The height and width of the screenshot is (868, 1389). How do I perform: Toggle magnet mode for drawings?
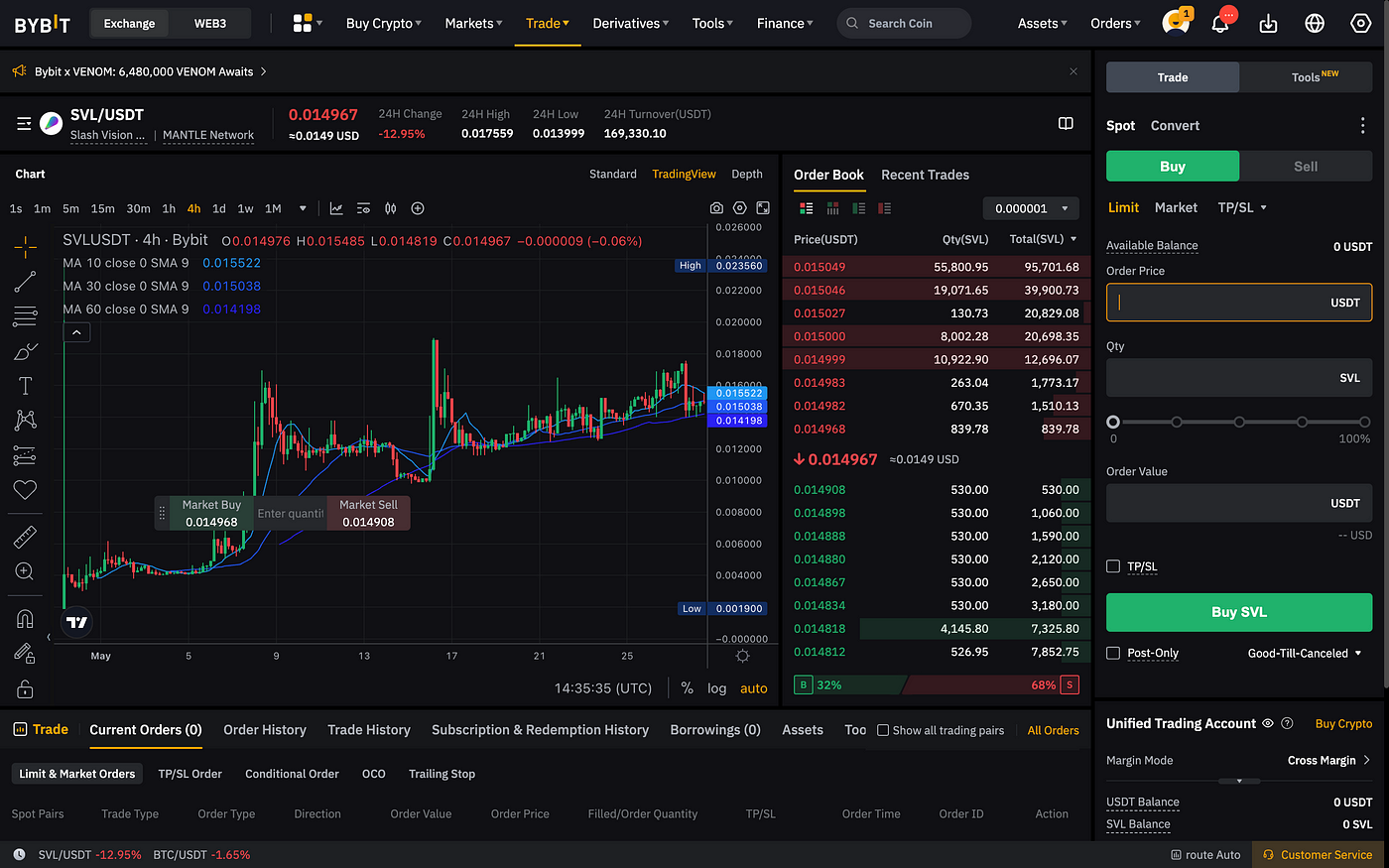(25, 619)
